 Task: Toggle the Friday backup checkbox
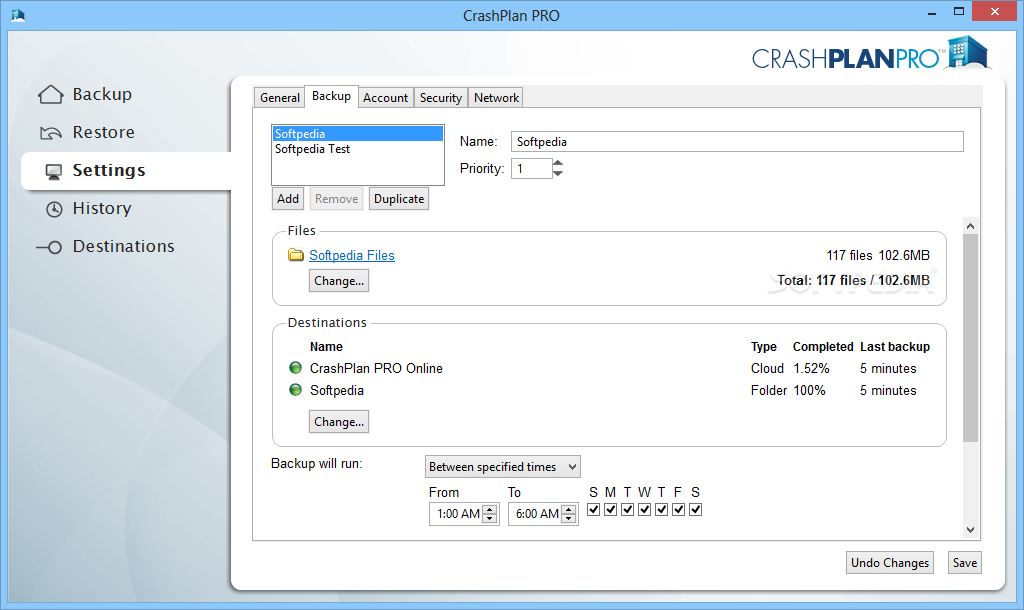[x=679, y=509]
